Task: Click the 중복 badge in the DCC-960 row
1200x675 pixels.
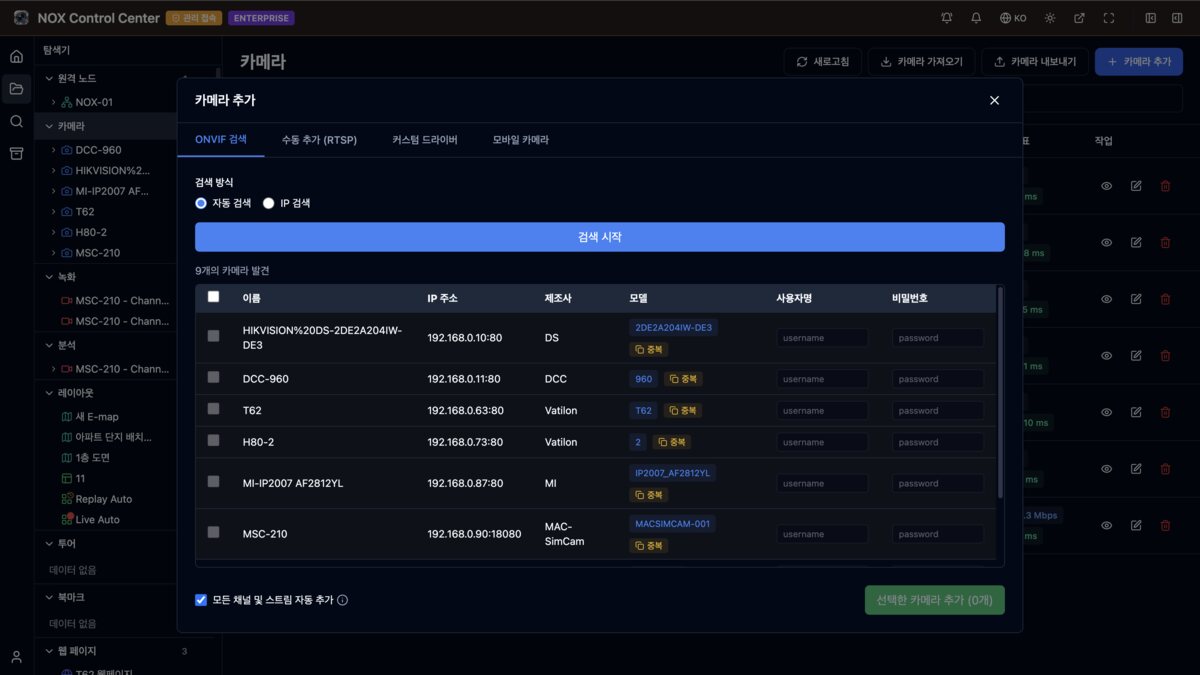Action: 684,379
